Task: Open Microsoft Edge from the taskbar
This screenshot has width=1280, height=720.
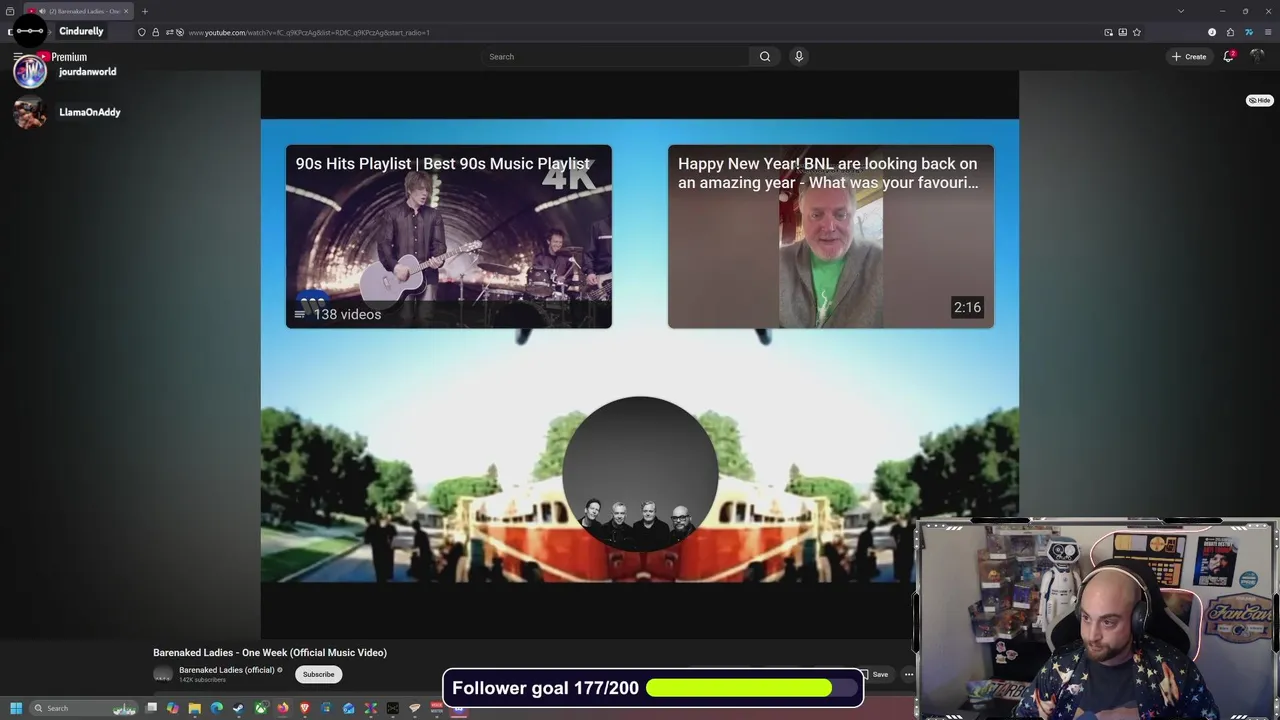Action: click(217, 708)
